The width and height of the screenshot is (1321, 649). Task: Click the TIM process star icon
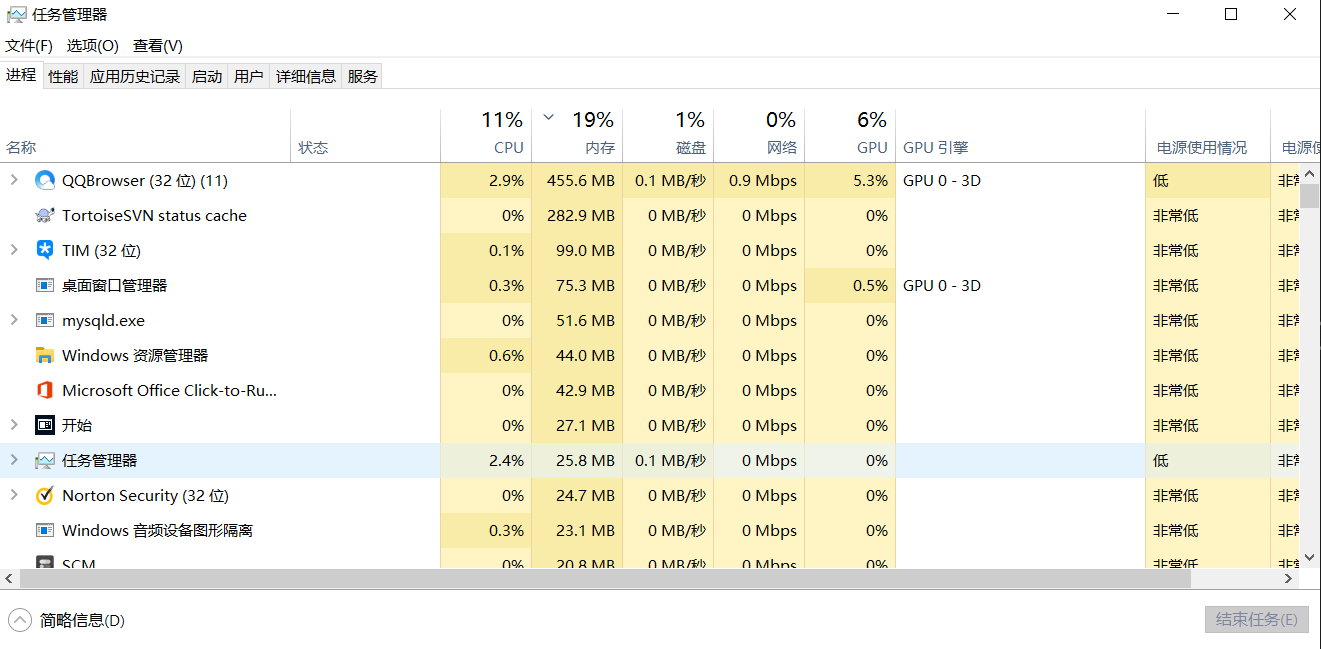(x=45, y=251)
